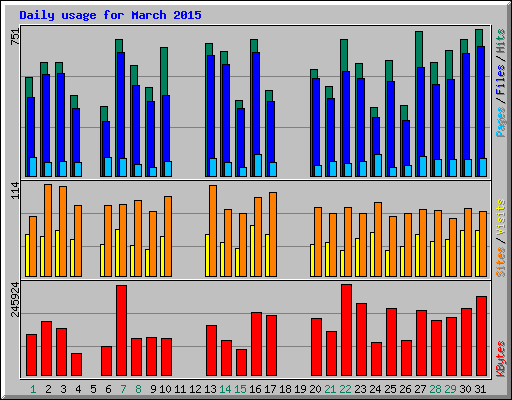Click the 'Hits' legend label
512x400 pixels.
pos(501,41)
